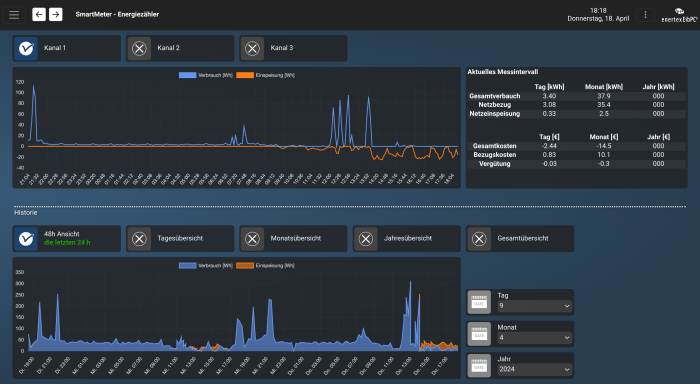
Task: Click the calendar icon beside Tag
Action: [x=479, y=302]
